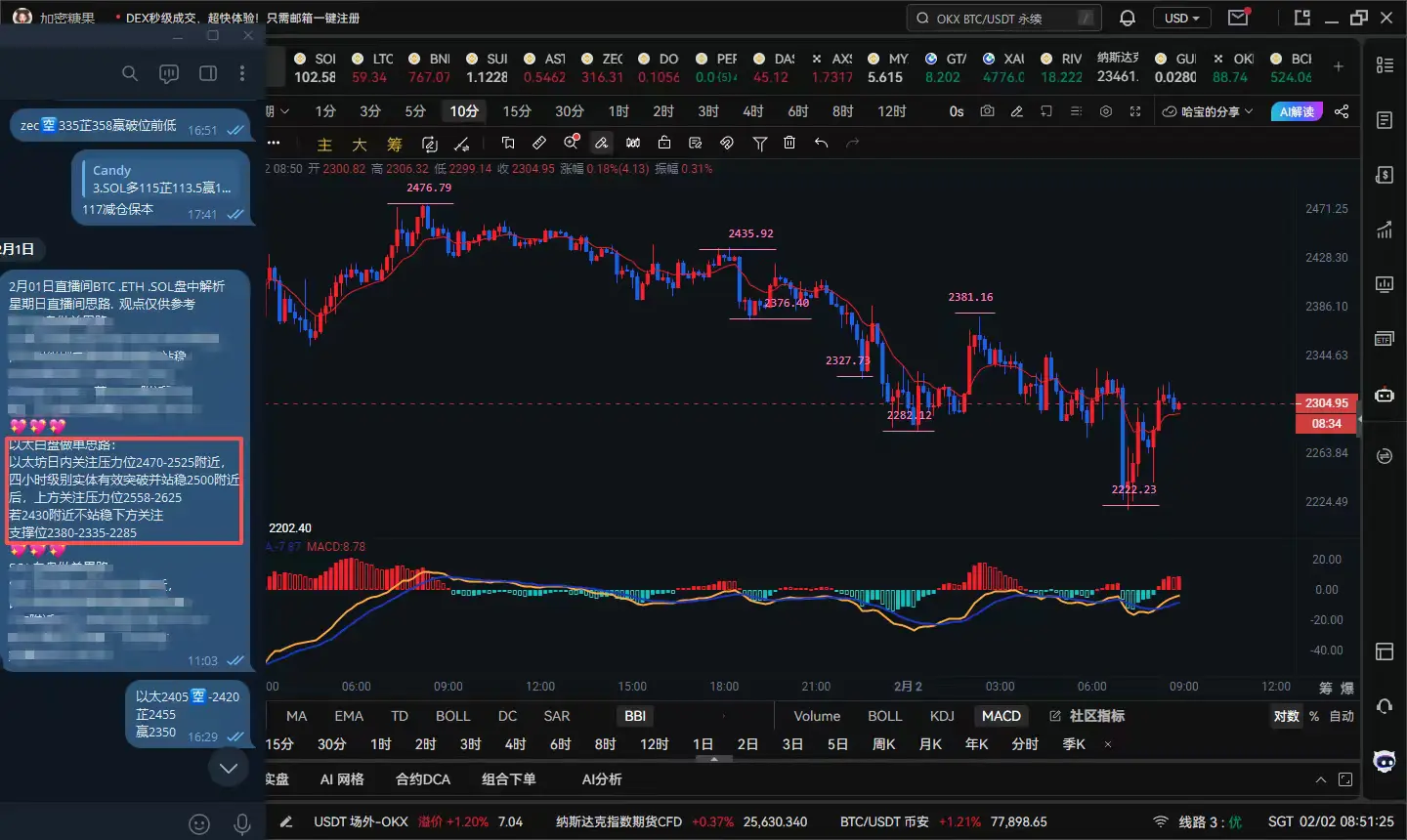Undo the last drawing action

pyautogui.click(x=821, y=143)
